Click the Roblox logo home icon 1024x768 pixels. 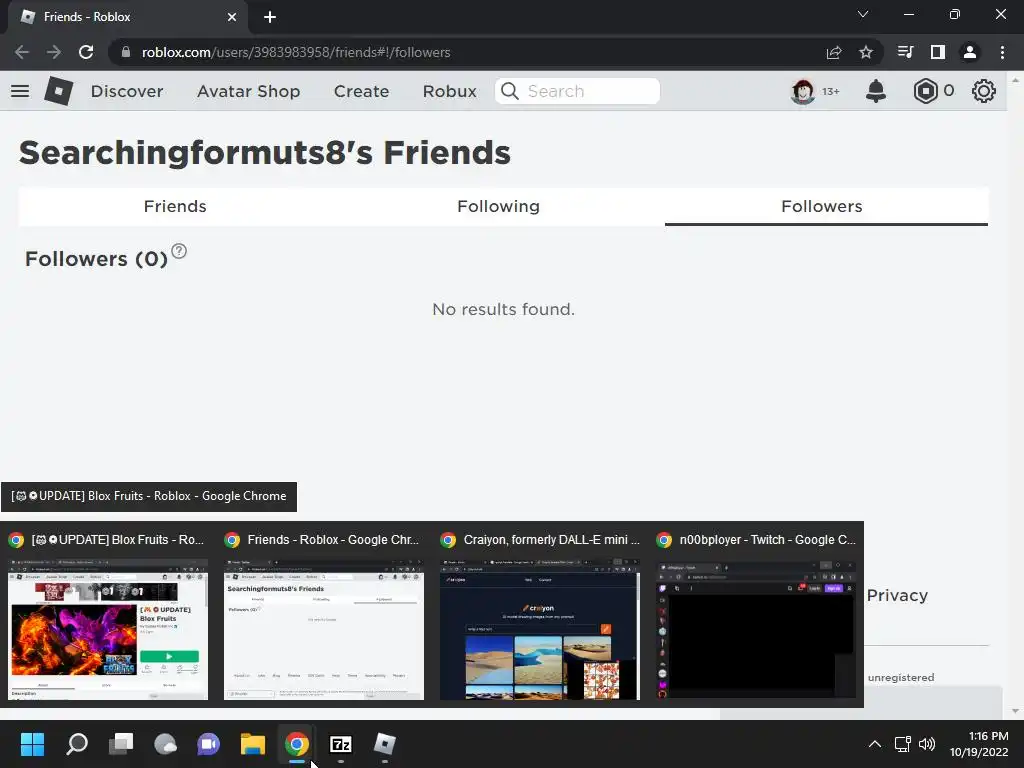[59, 91]
